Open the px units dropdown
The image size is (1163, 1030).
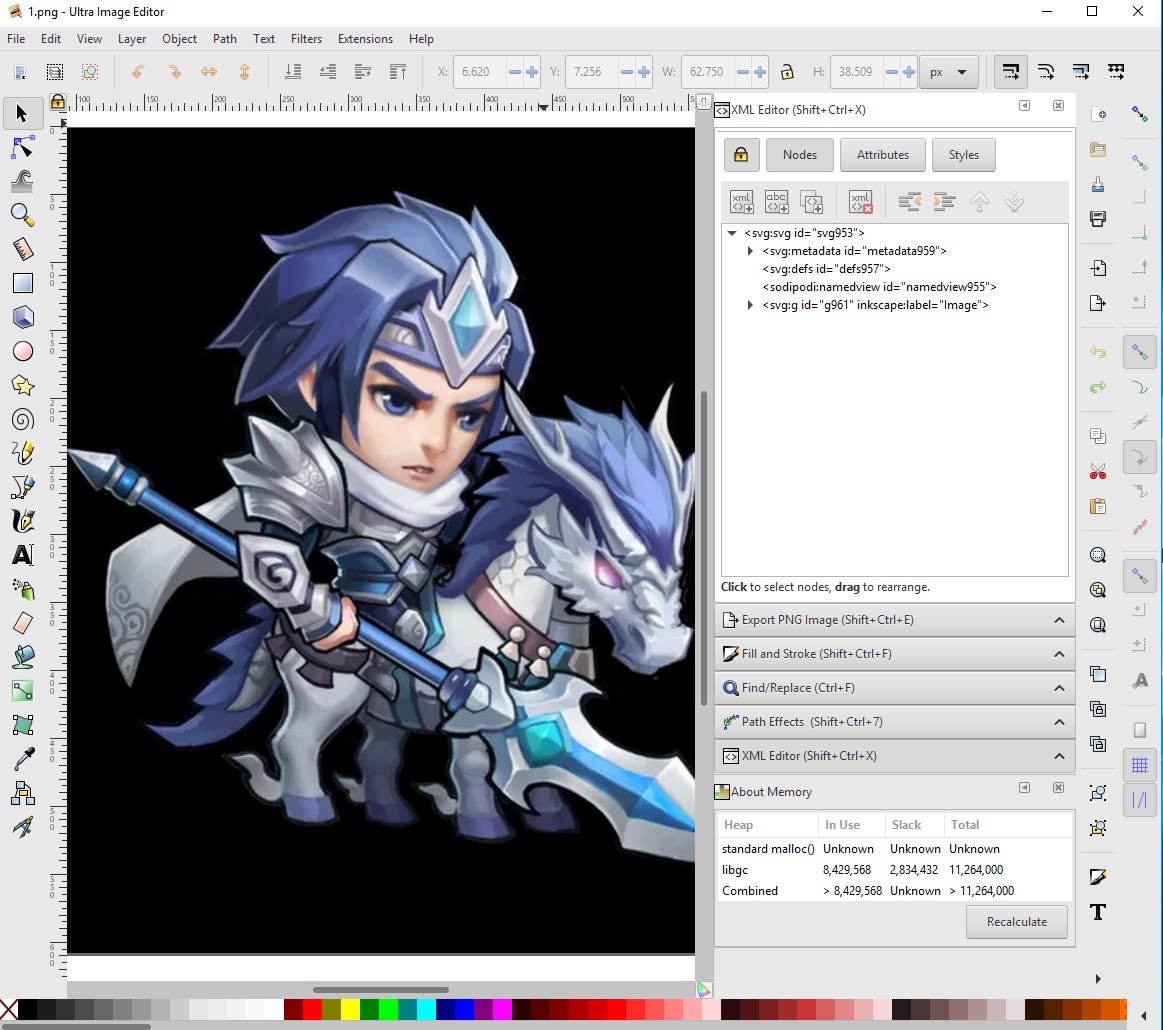pyautogui.click(x=948, y=72)
